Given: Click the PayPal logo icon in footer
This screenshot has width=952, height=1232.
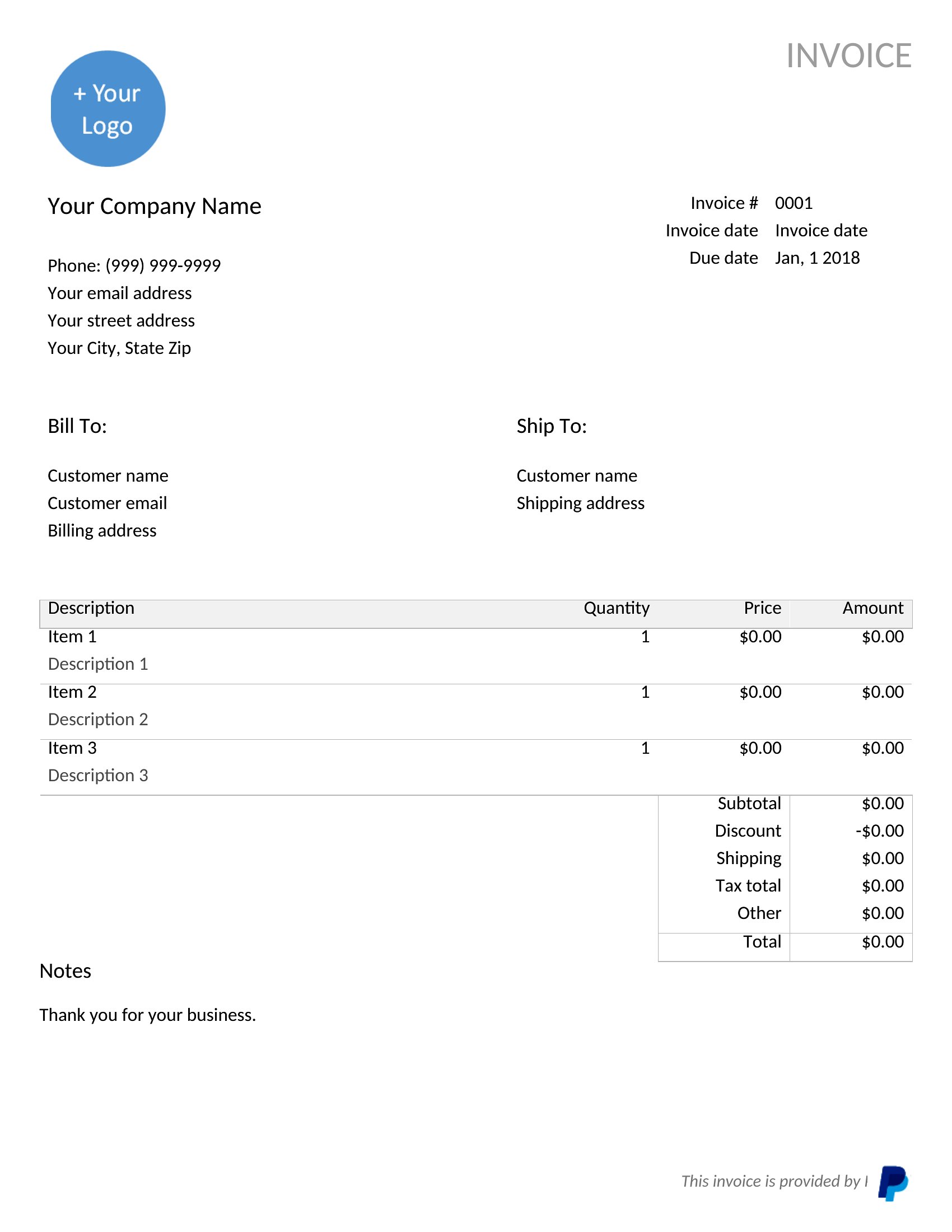Looking at the screenshot, I should 892,1183.
